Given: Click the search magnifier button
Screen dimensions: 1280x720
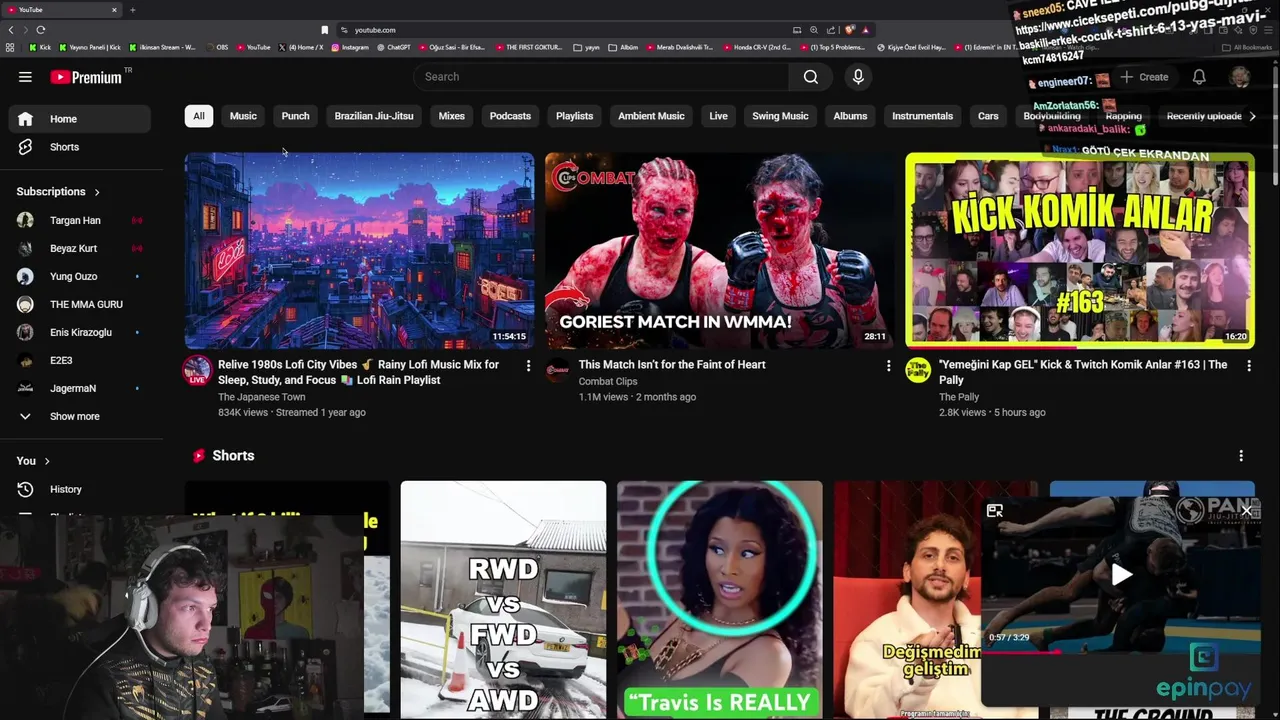Looking at the screenshot, I should click(x=811, y=77).
